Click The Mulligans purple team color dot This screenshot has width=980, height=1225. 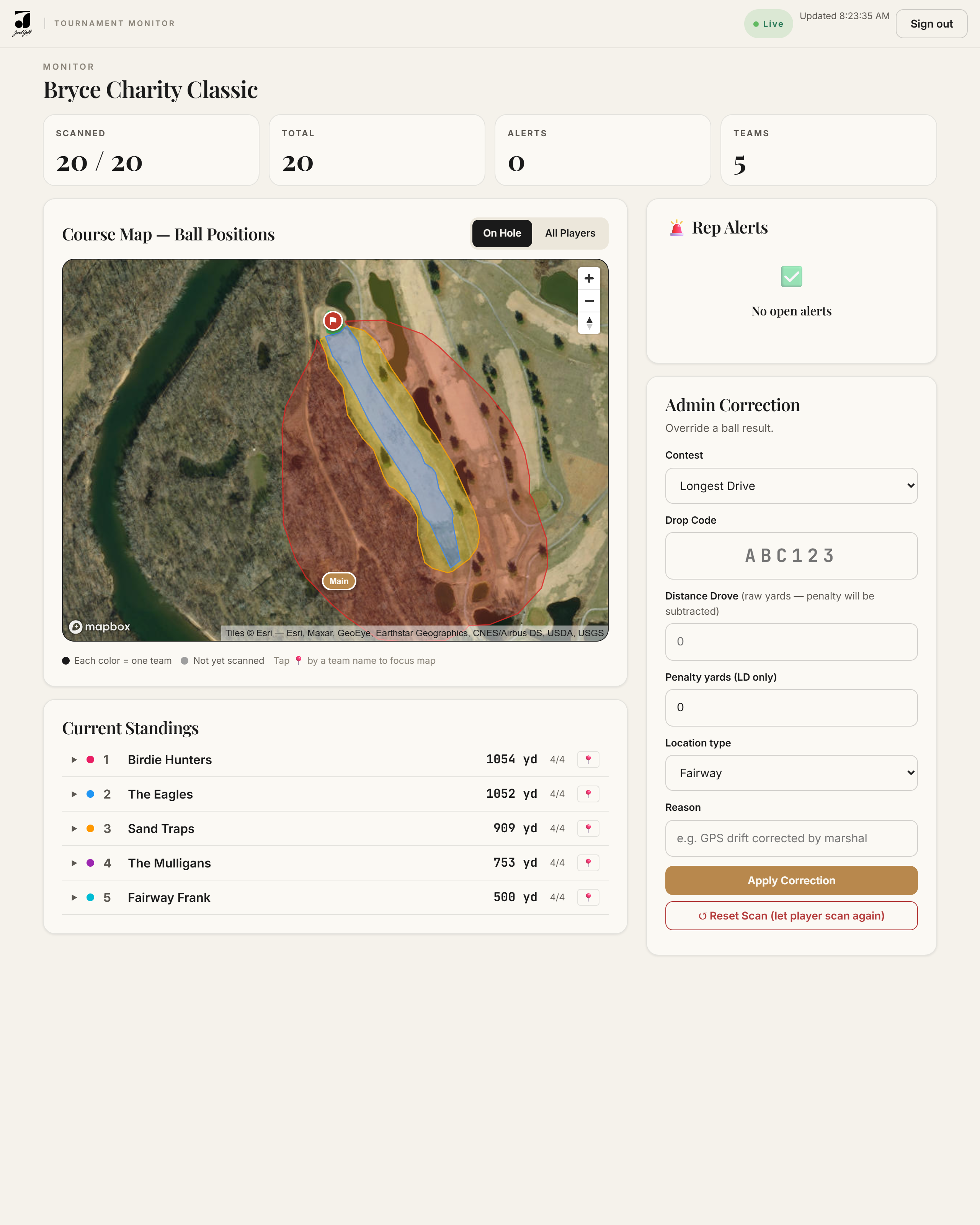[90, 863]
